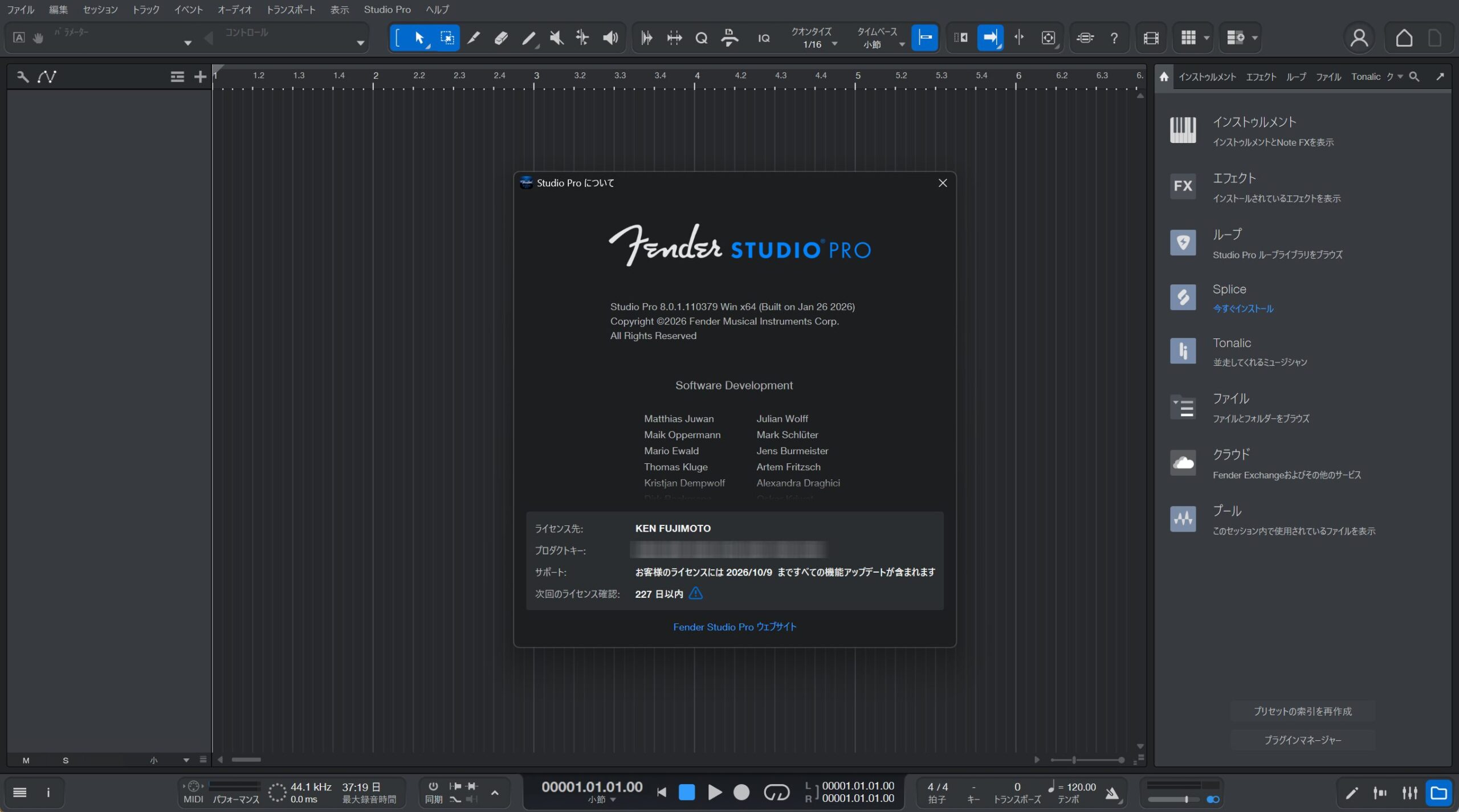The image size is (1459, 812).
Task: Select the Eraser tool
Action: point(501,38)
